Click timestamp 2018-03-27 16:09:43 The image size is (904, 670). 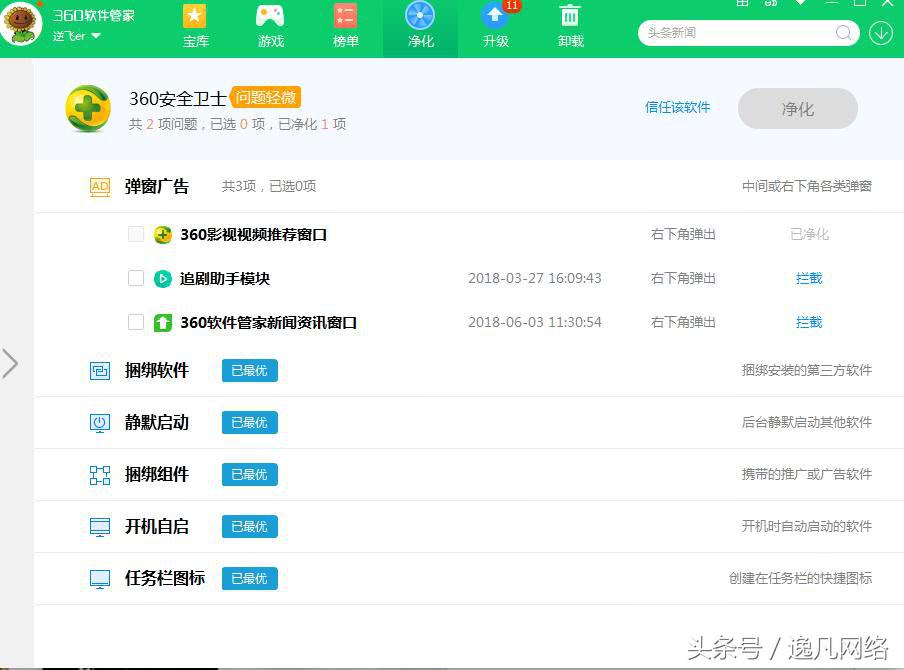(534, 278)
